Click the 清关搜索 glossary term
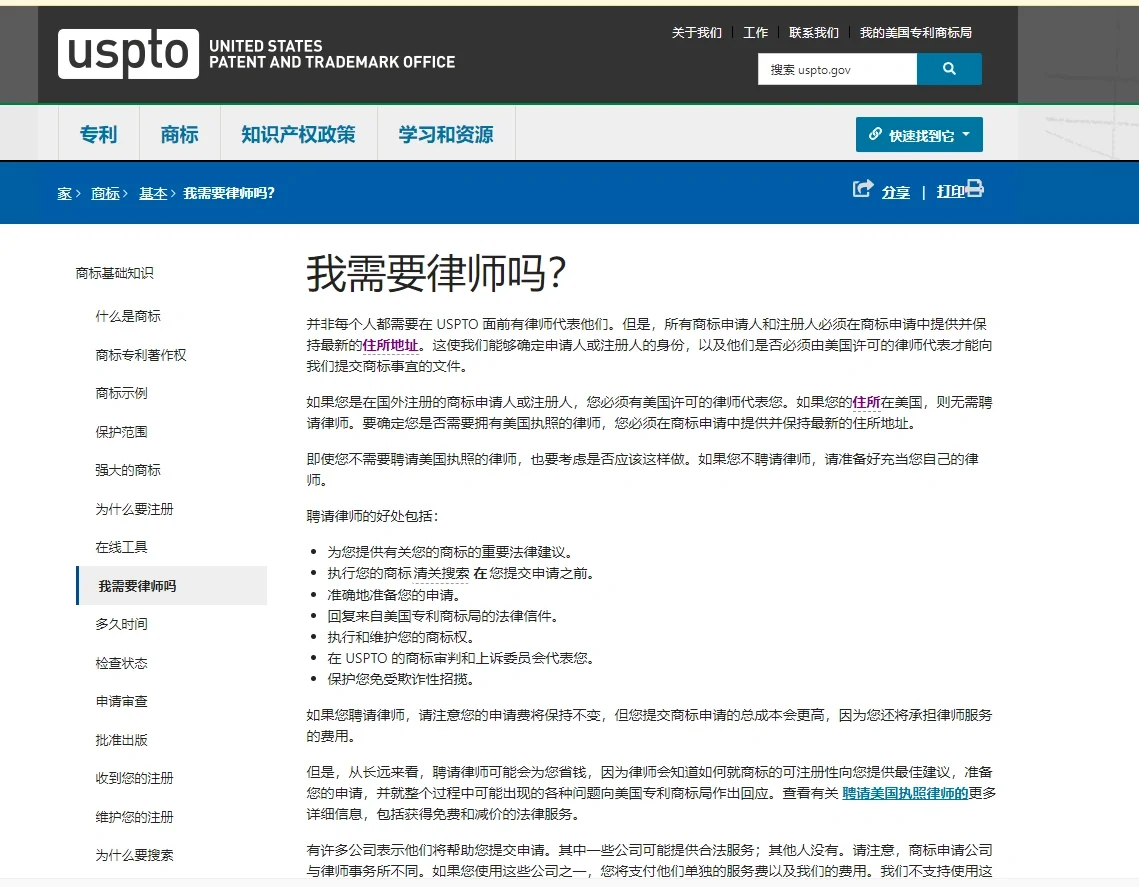 (x=442, y=574)
